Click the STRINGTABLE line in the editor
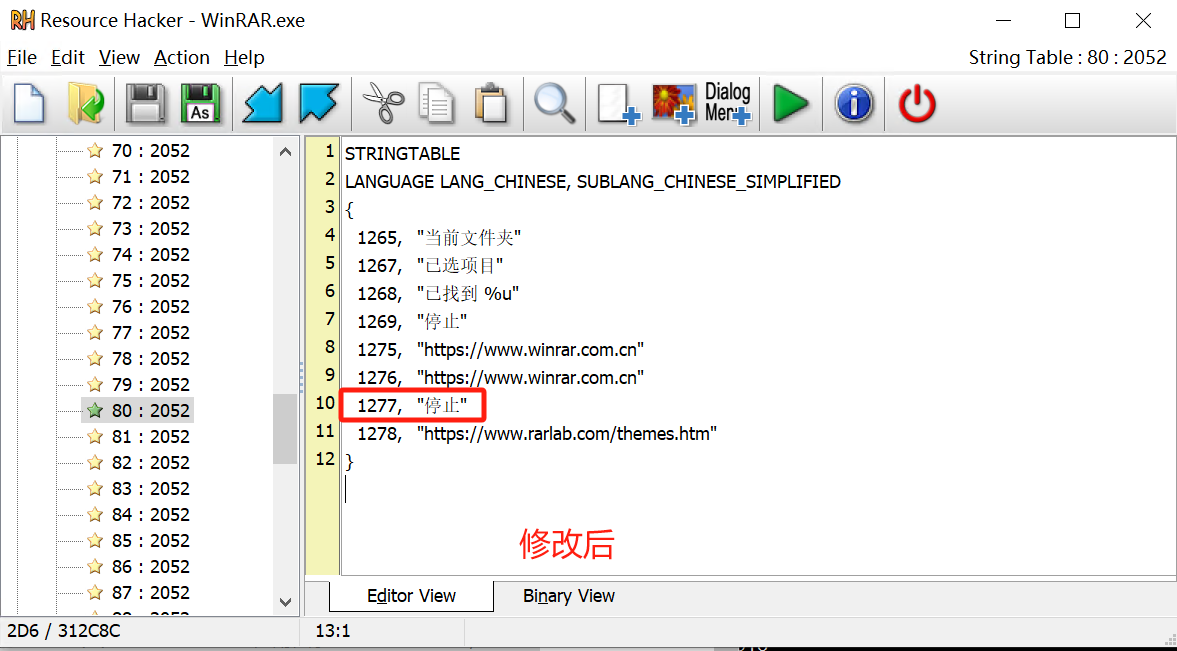Viewport: 1177px width, 651px height. (x=402, y=154)
